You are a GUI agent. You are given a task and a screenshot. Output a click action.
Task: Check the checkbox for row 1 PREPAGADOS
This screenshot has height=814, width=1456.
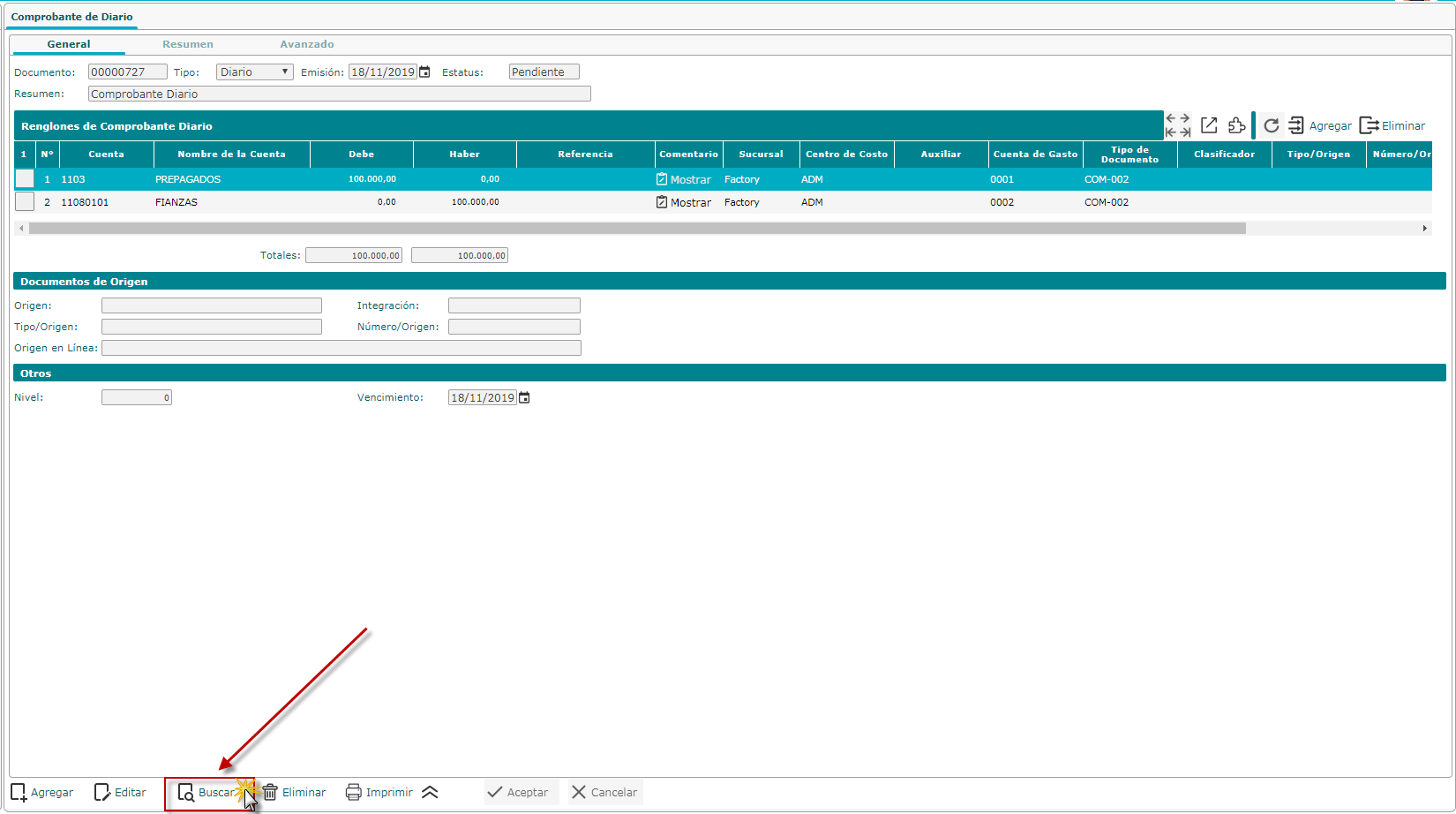25,179
